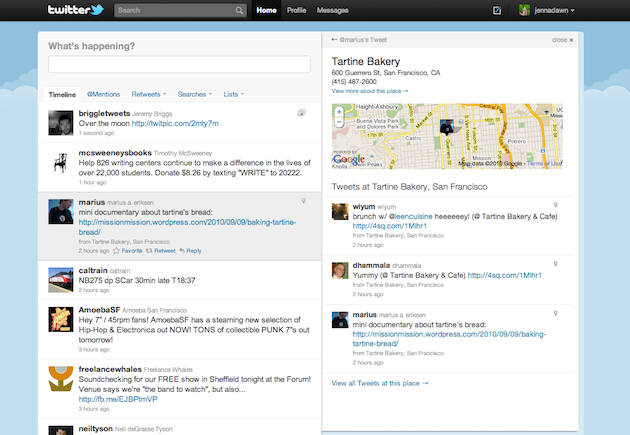
Task: Open the compose new tweet icon
Action: [498, 11]
